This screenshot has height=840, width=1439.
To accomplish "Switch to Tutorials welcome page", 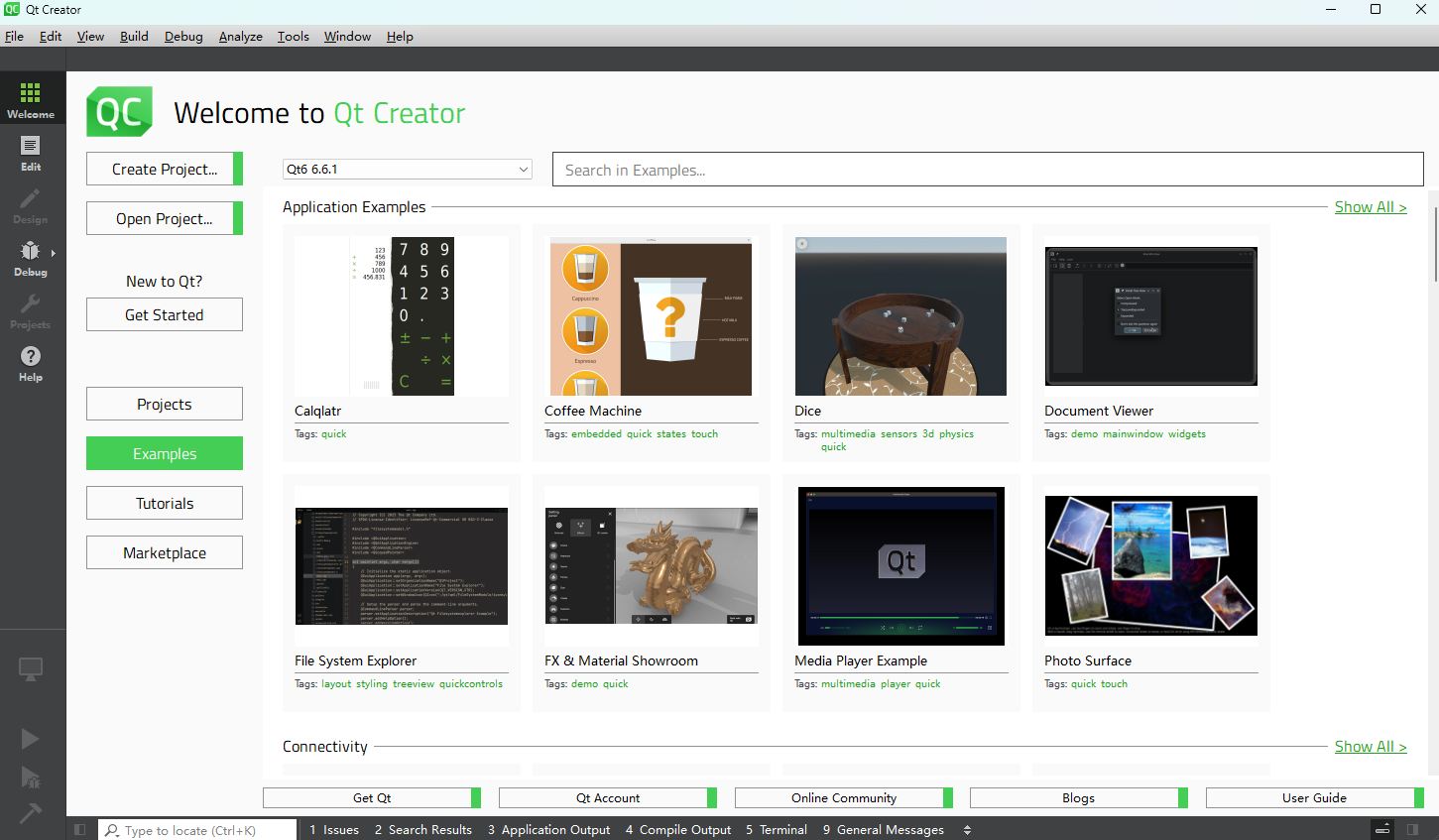I will [x=165, y=503].
